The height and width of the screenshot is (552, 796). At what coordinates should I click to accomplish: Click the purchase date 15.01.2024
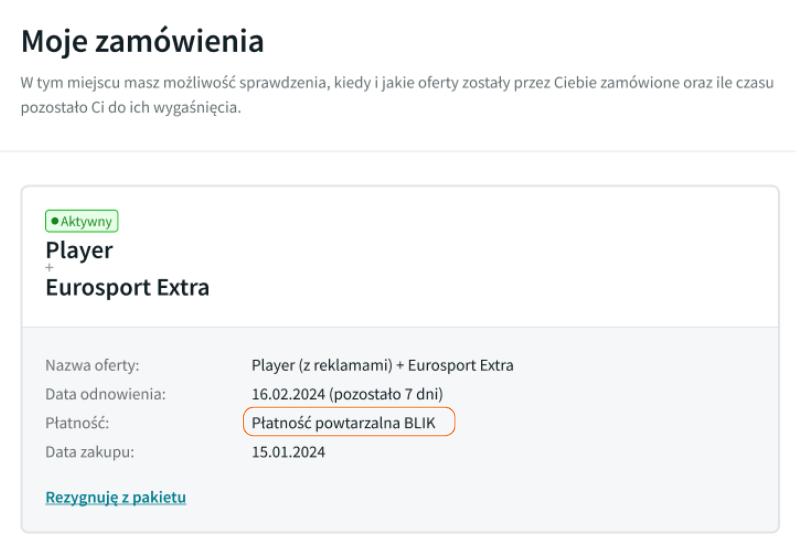288,452
